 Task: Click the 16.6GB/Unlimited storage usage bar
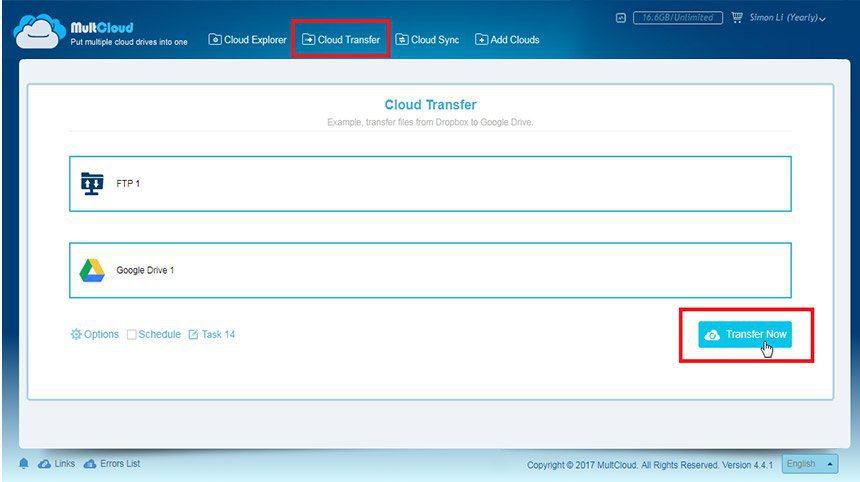[x=678, y=18]
